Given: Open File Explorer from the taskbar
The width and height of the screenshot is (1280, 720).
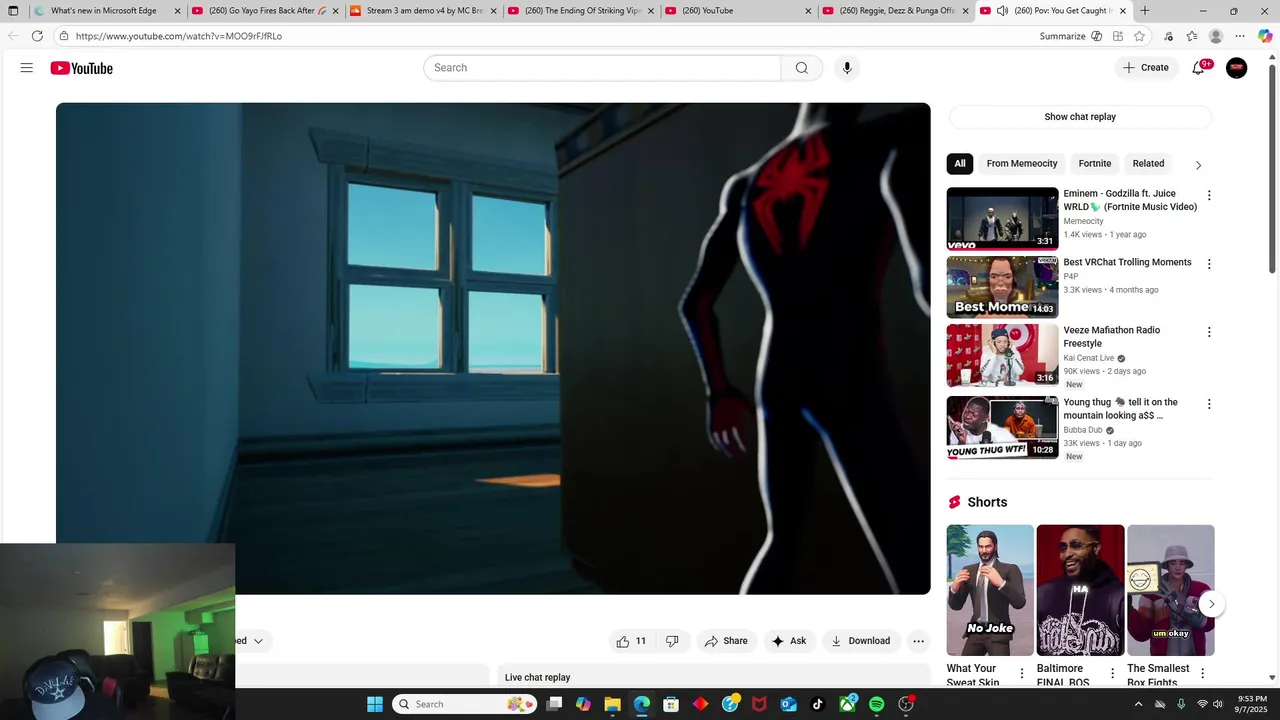Looking at the screenshot, I should tap(612, 704).
